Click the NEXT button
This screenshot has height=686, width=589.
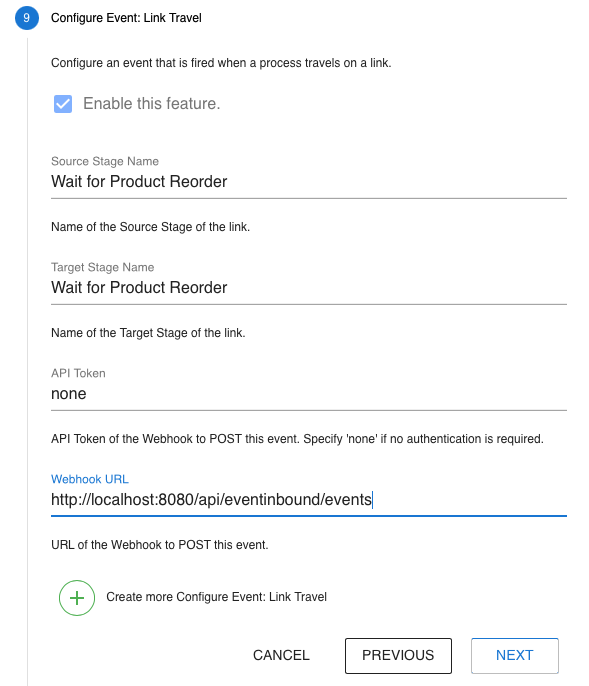pos(515,655)
